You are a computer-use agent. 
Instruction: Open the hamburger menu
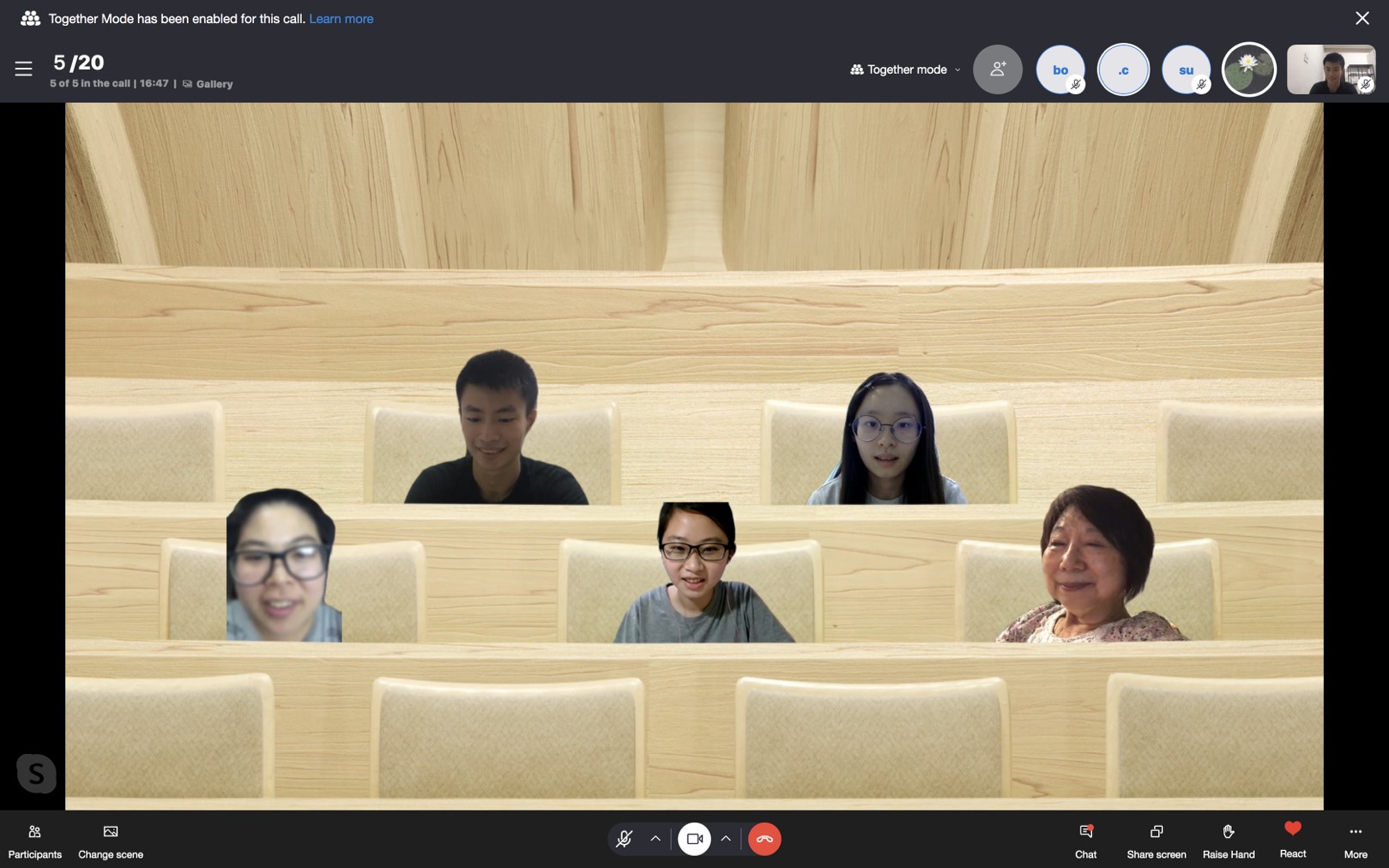[23, 69]
